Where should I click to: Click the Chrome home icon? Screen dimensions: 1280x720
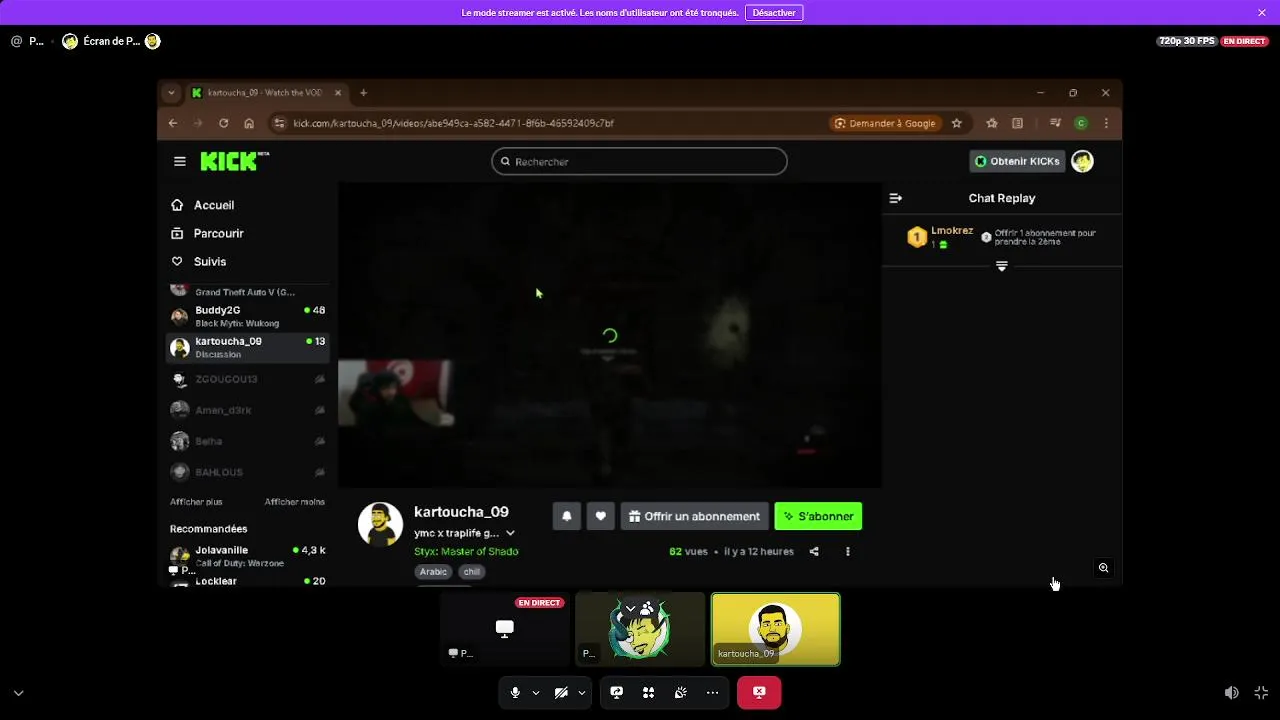pyautogui.click(x=249, y=123)
